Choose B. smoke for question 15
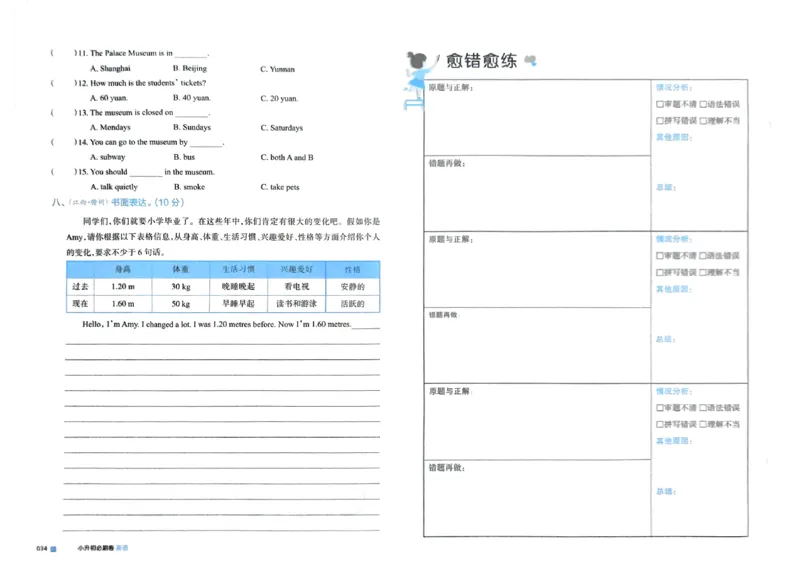Viewport: 800px width, 566px height. 189,187
